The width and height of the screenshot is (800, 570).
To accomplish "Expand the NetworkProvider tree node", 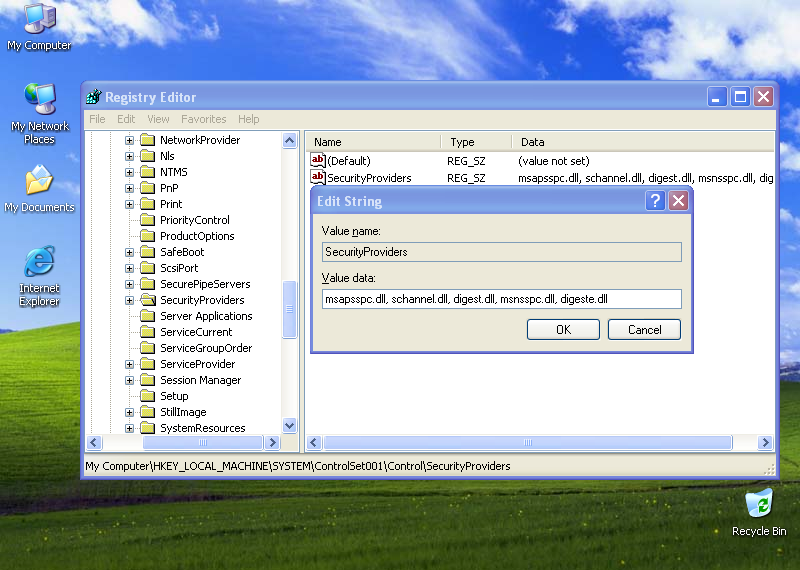I will [x=130, y=140].
